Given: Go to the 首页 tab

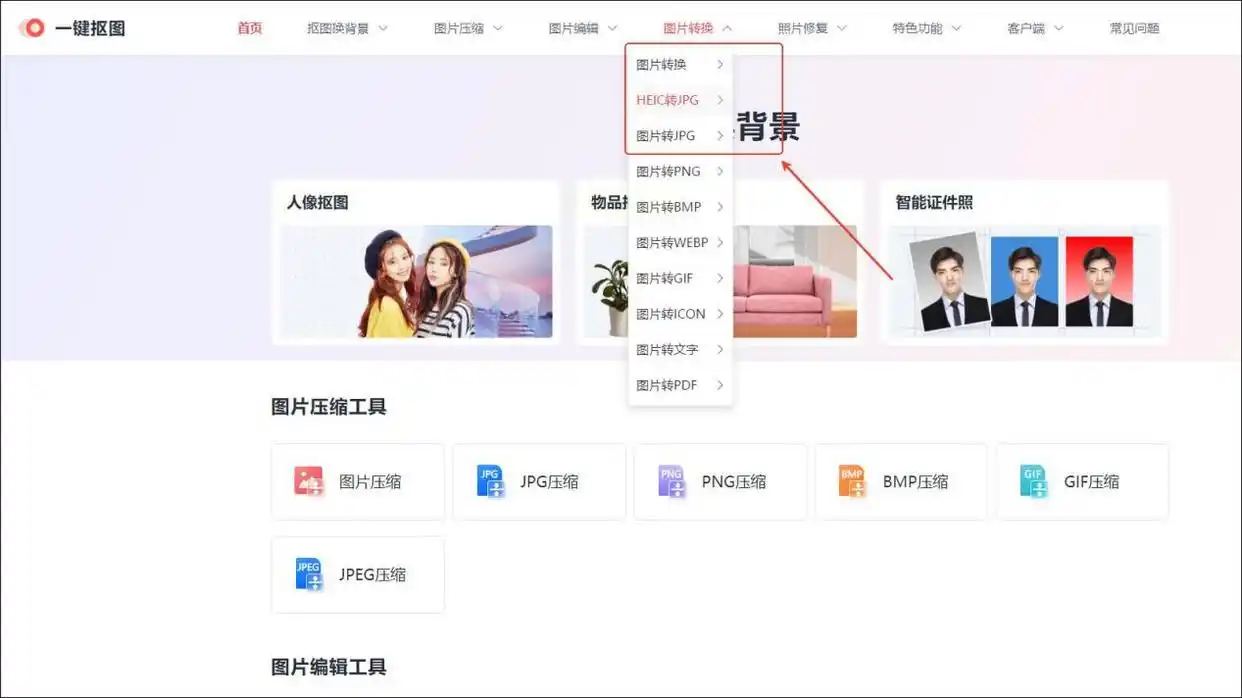Looking at the screenshot, I should click(249, 28).
